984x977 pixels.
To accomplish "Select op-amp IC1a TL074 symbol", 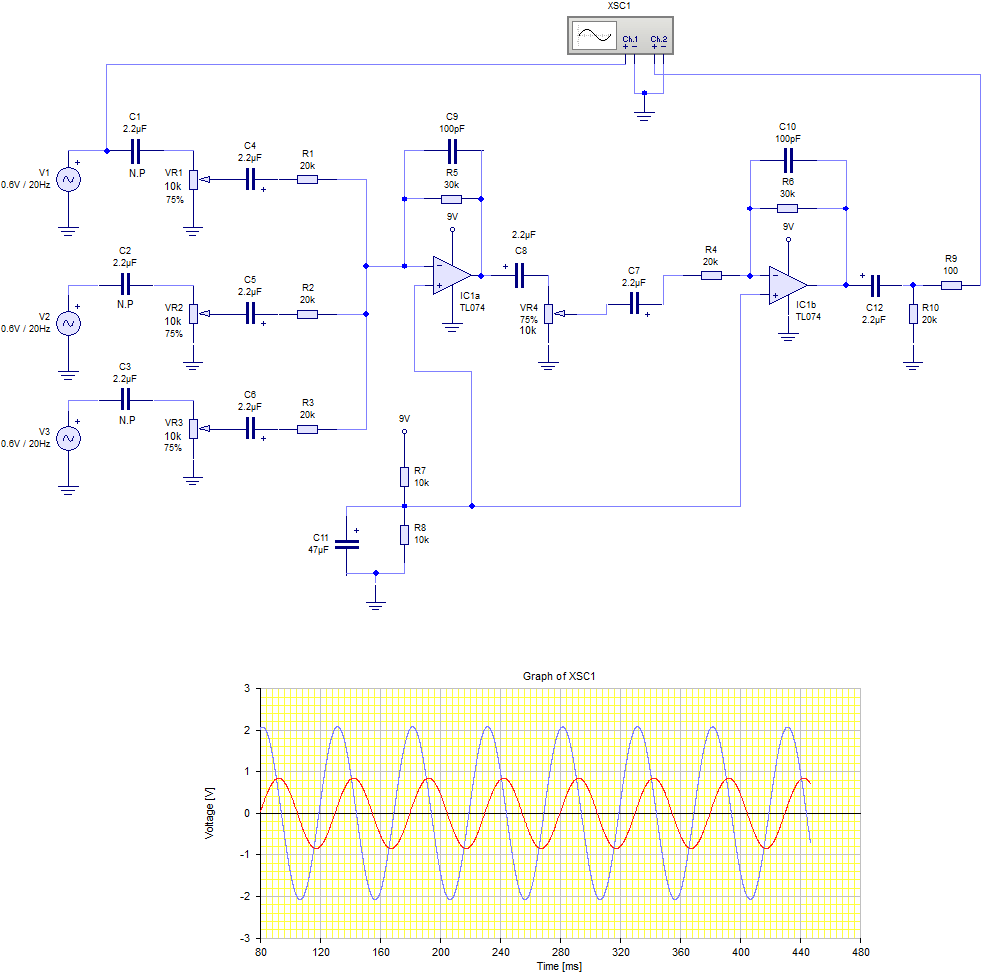I will click(452, 275).
